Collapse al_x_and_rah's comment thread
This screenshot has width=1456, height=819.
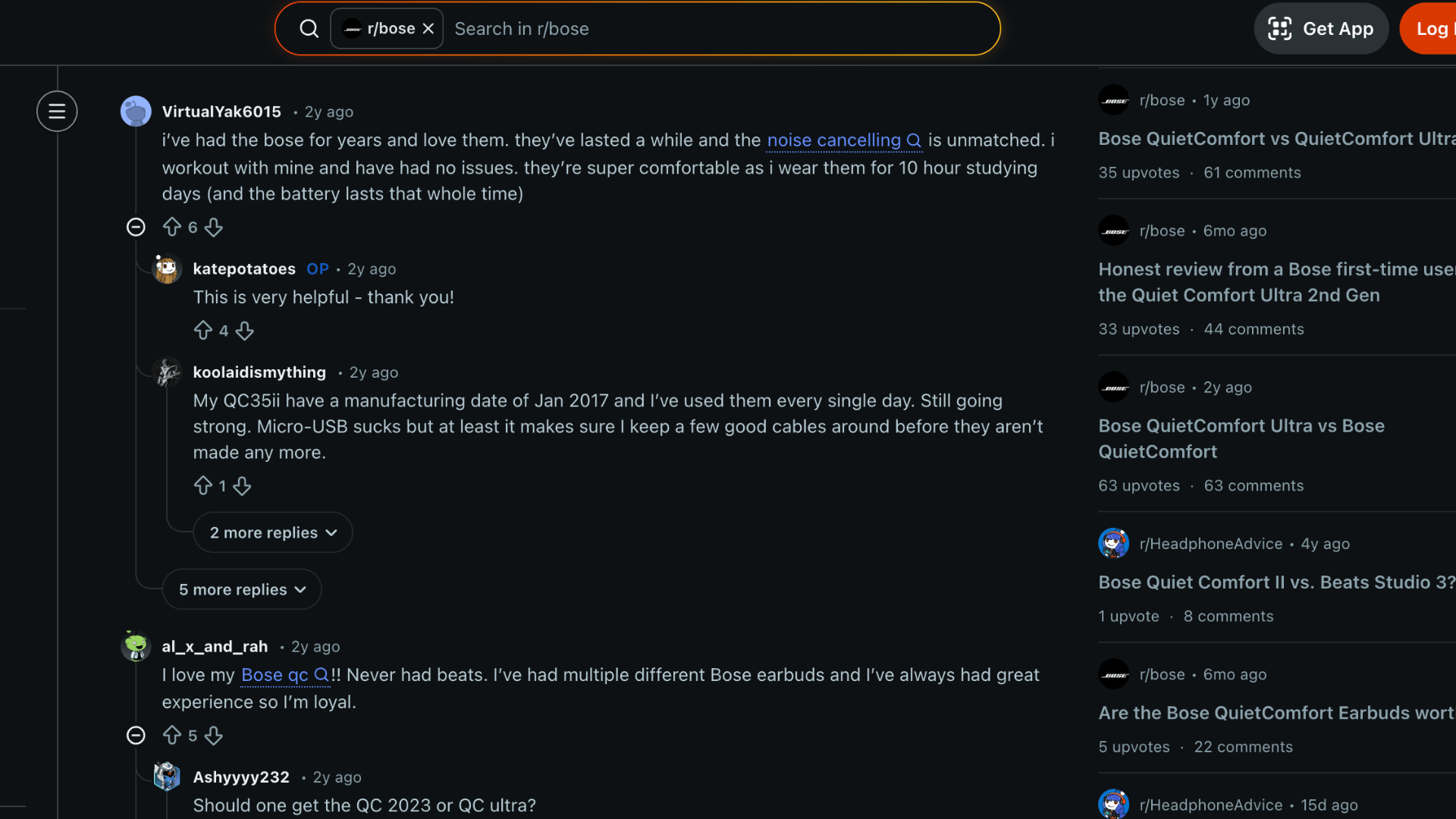point(136,735)
